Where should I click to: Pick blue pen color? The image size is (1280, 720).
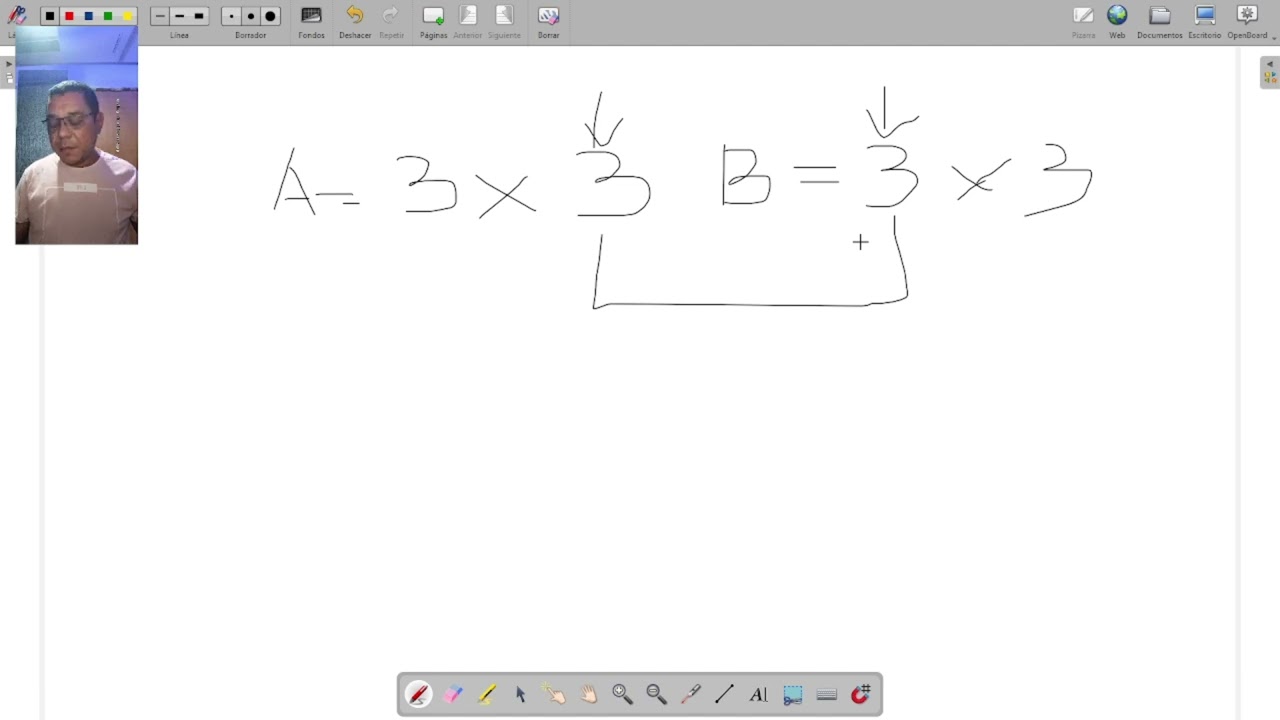pos(88,16)
